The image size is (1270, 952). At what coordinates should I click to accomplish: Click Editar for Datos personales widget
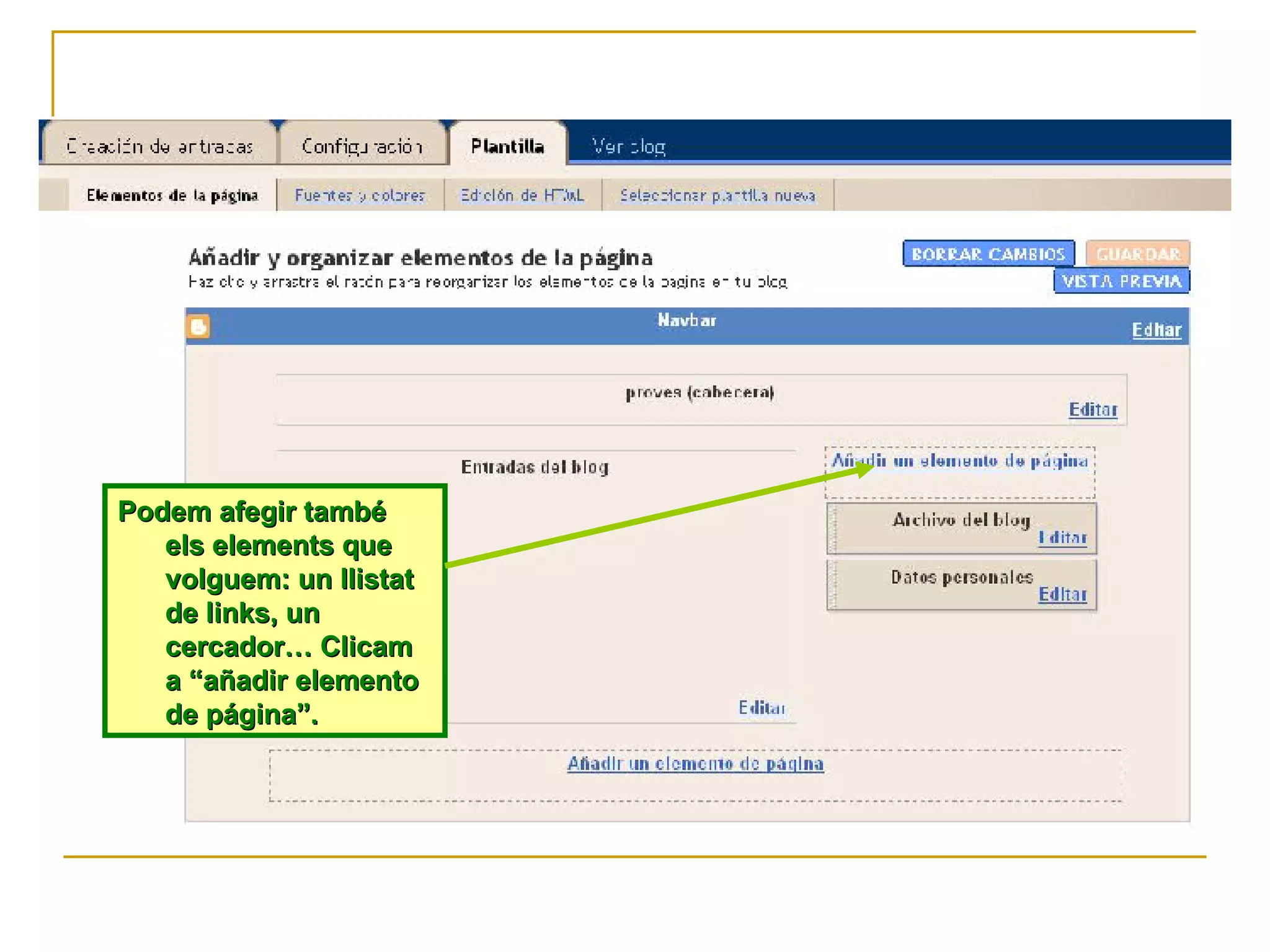pos(1062,594)
